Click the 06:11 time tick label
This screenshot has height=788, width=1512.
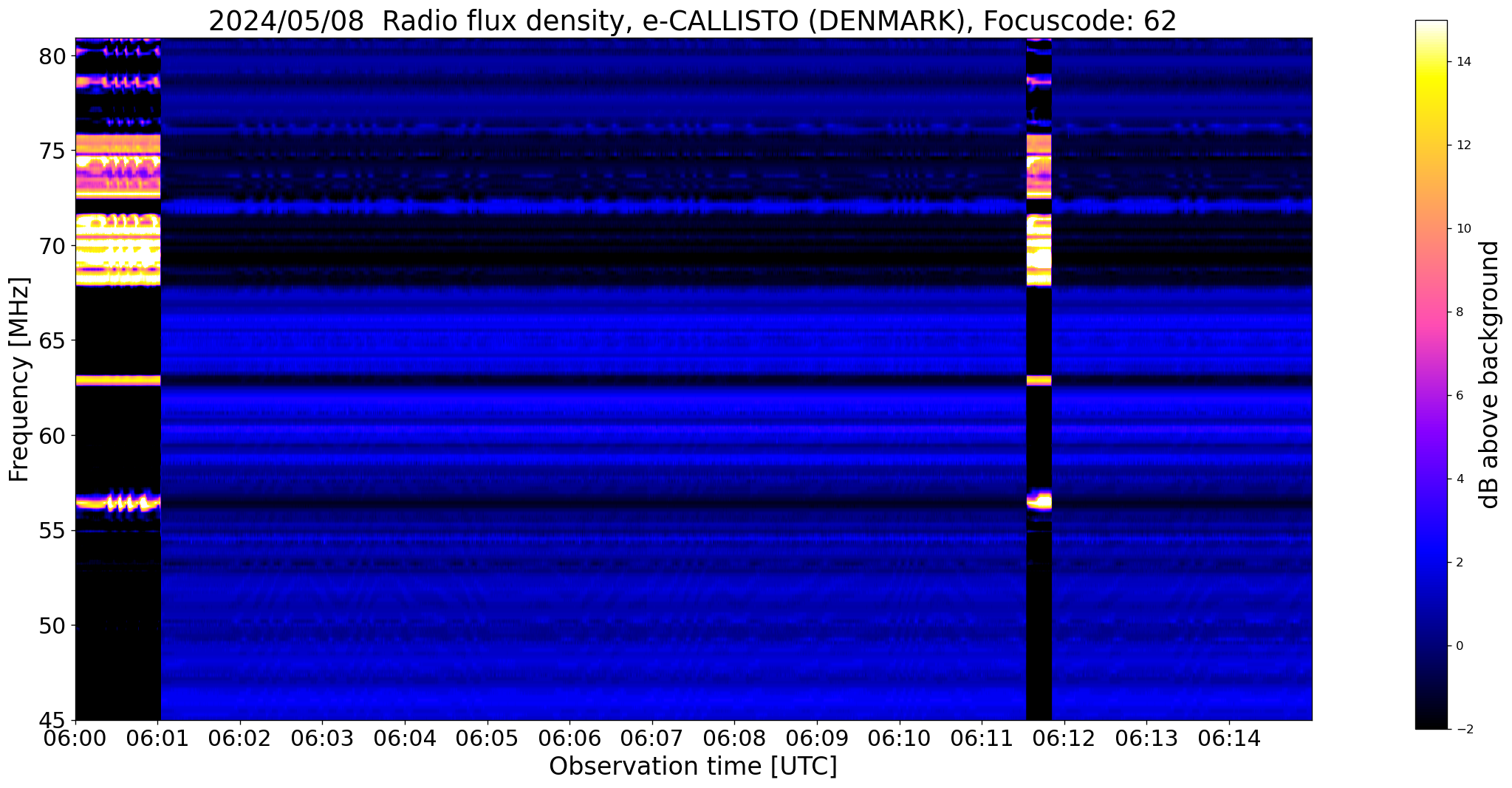click(982, 739)
